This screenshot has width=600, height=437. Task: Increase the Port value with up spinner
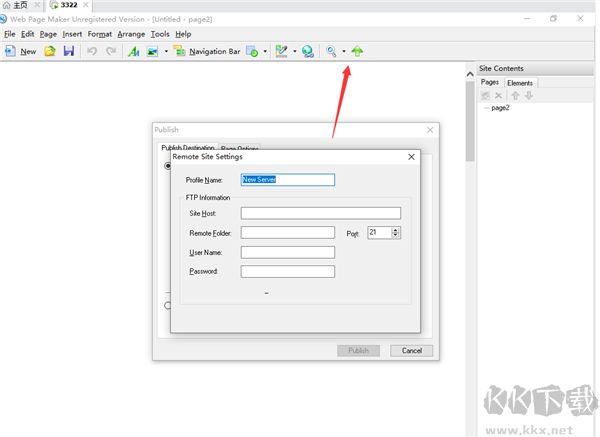[x=396, y=230]
